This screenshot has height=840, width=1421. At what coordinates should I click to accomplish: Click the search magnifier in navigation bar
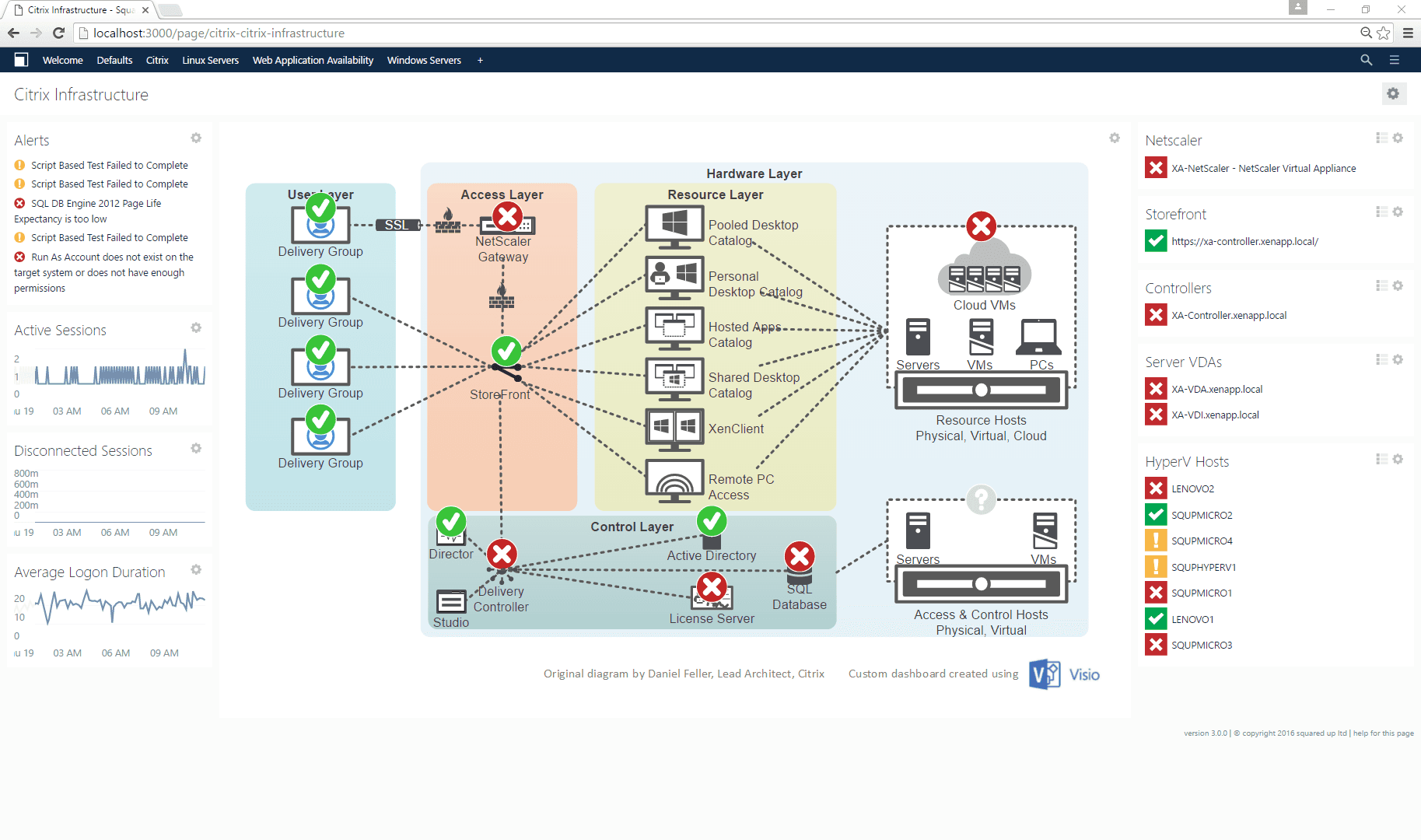(x=1366, y=60)
